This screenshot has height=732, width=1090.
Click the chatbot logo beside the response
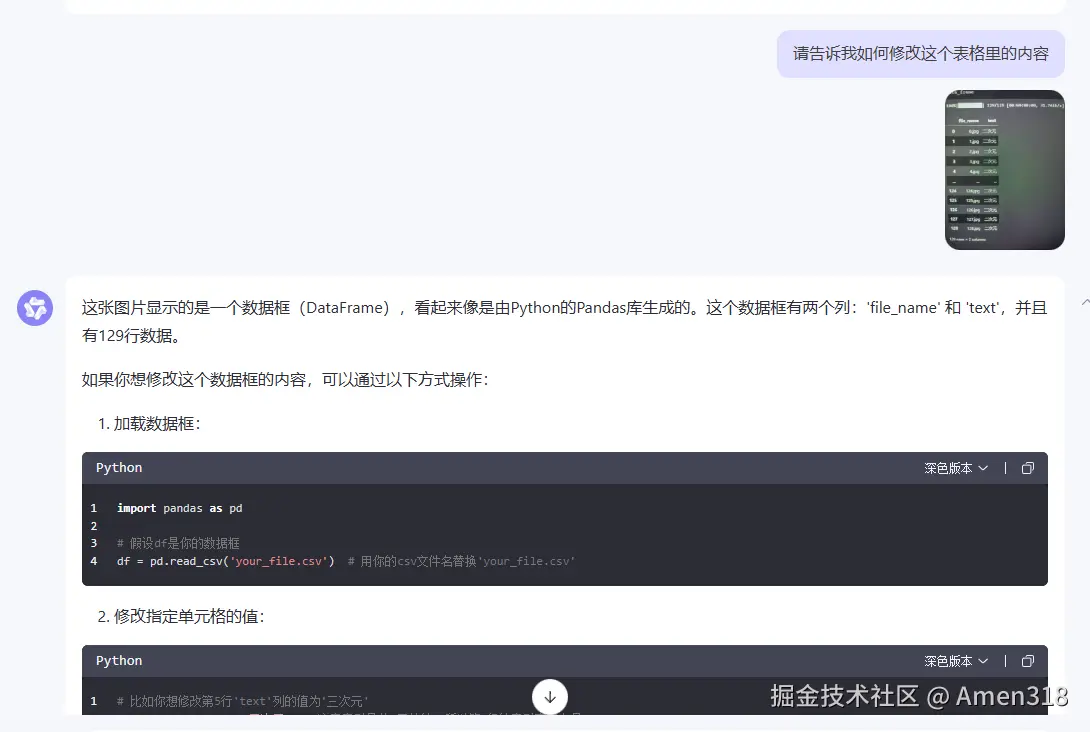point(35,308)
